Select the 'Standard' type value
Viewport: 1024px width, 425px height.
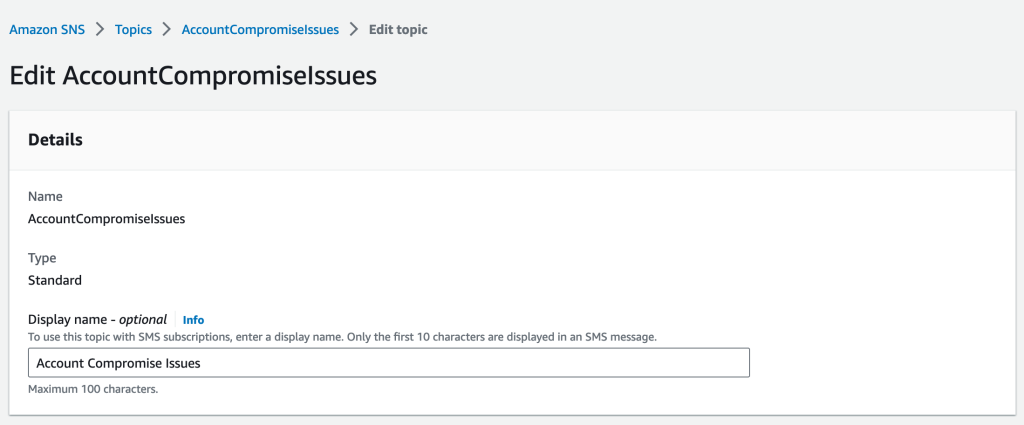55,280
